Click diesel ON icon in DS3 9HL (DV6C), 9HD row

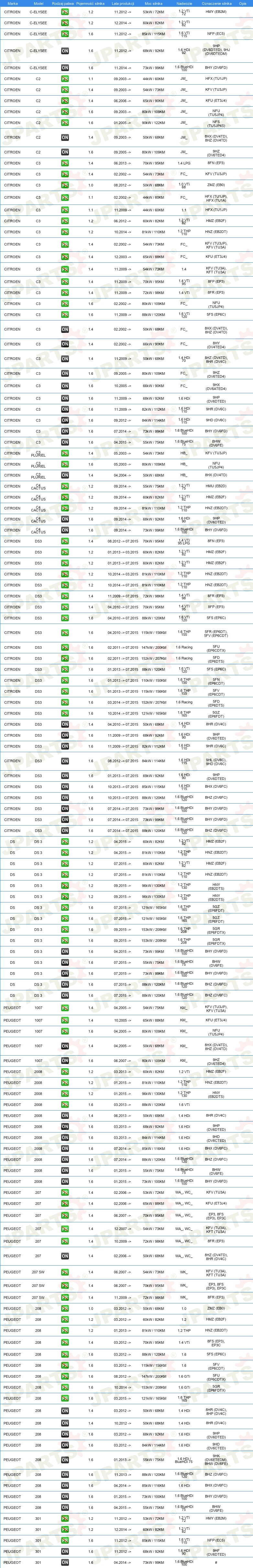(x=65, y=761)
